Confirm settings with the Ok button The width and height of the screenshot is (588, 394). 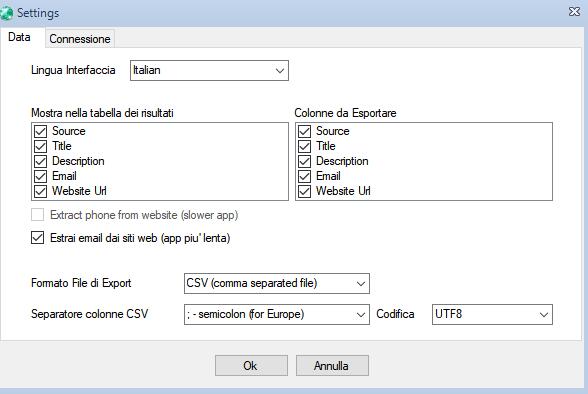point(251,366)
